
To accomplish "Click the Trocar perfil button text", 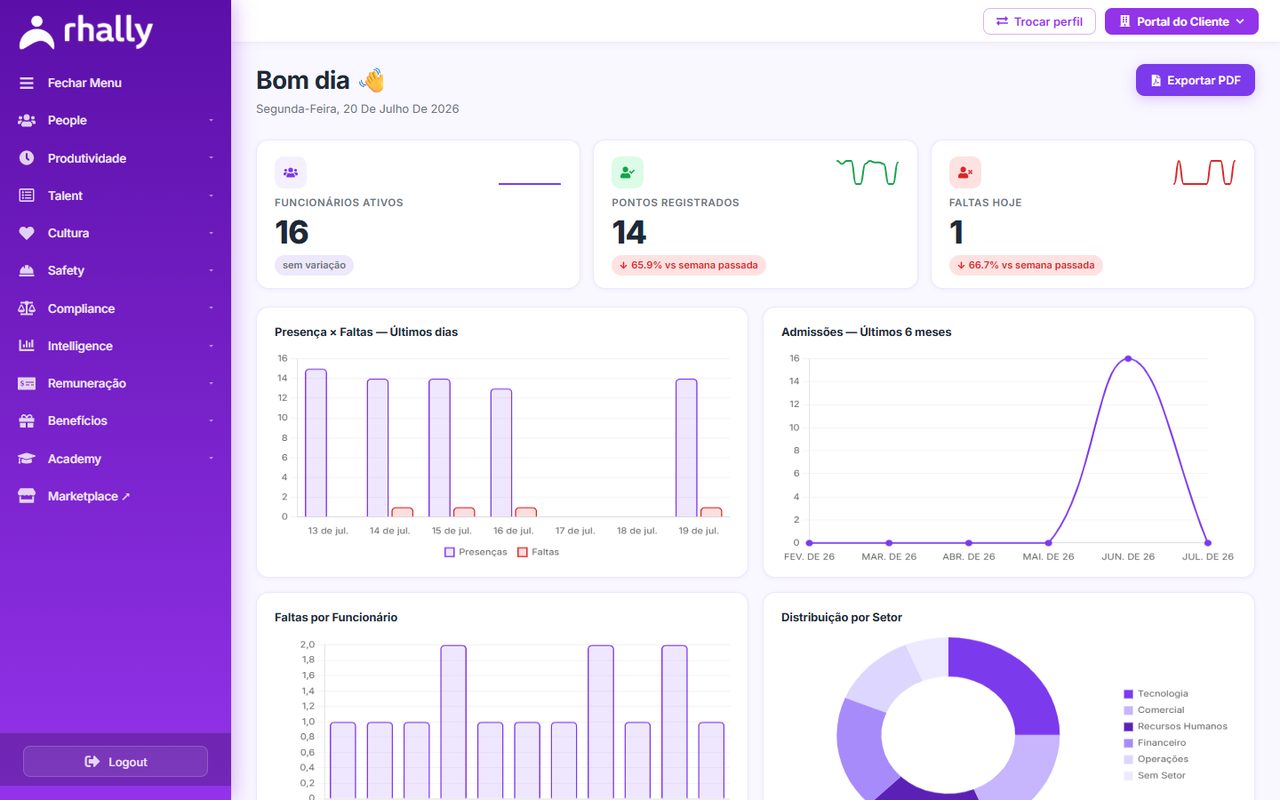I will click(x=1048, y=22).
